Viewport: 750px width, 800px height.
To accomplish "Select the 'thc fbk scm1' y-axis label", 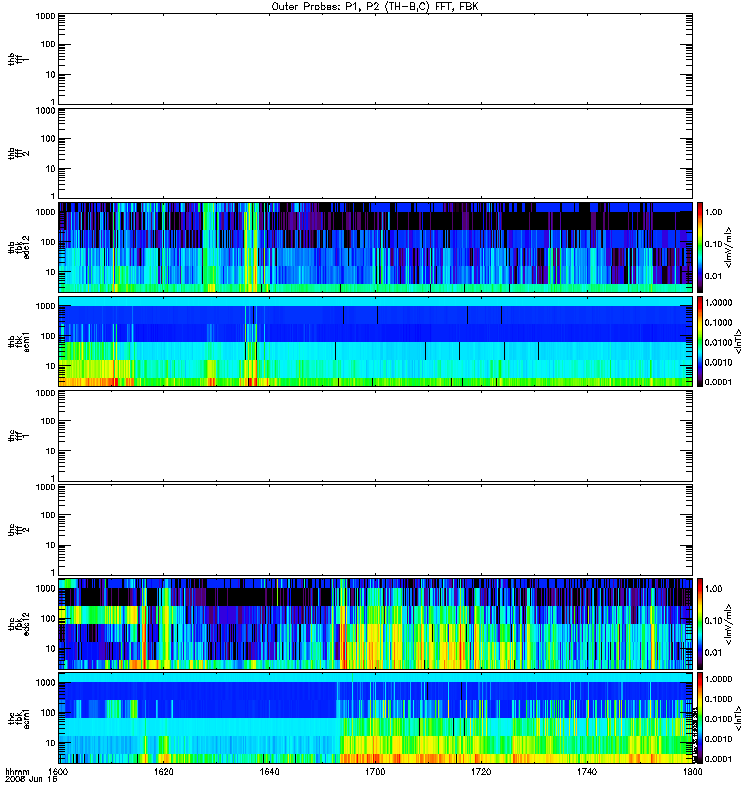I will point(18,718).
